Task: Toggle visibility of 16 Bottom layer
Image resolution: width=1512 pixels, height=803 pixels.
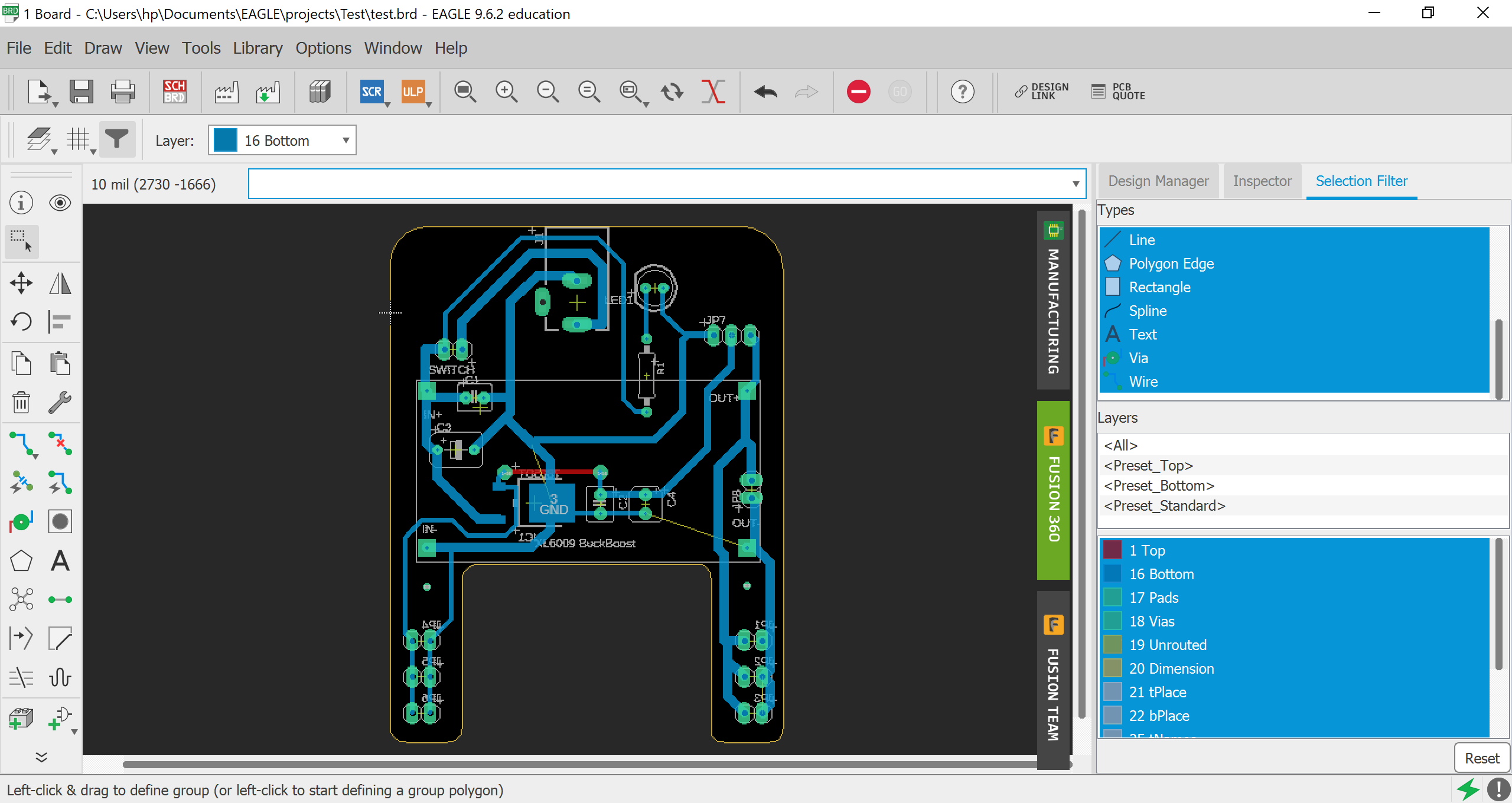Action: 1113,574
